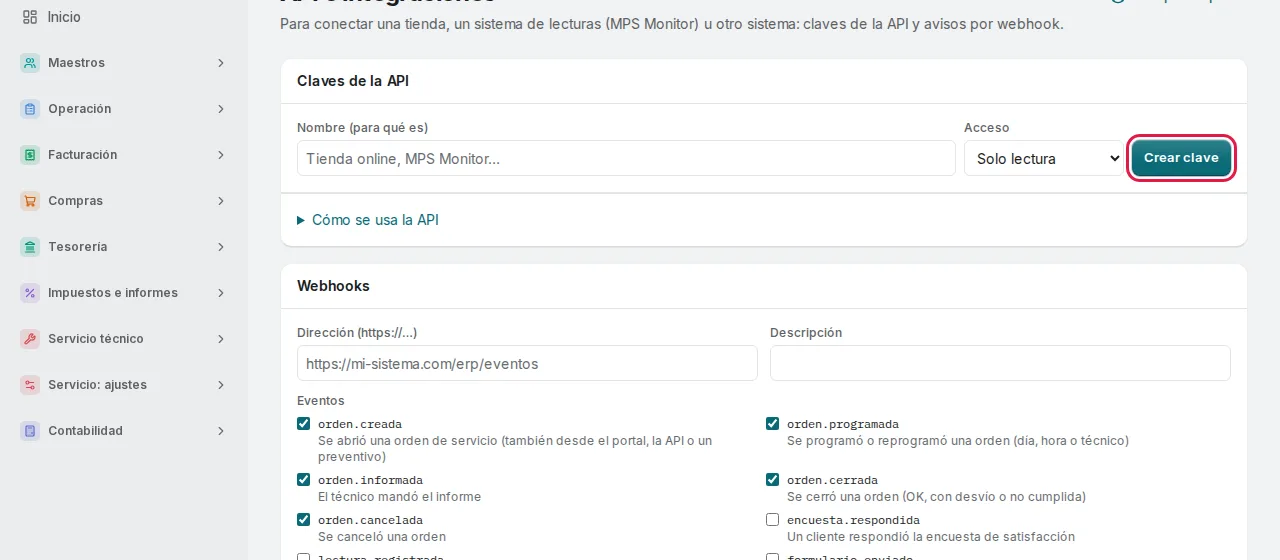This screenshot has width=1280, height=560.
Task: Expand the Contabilidad menu chevron
Action: tap(221, 431)
